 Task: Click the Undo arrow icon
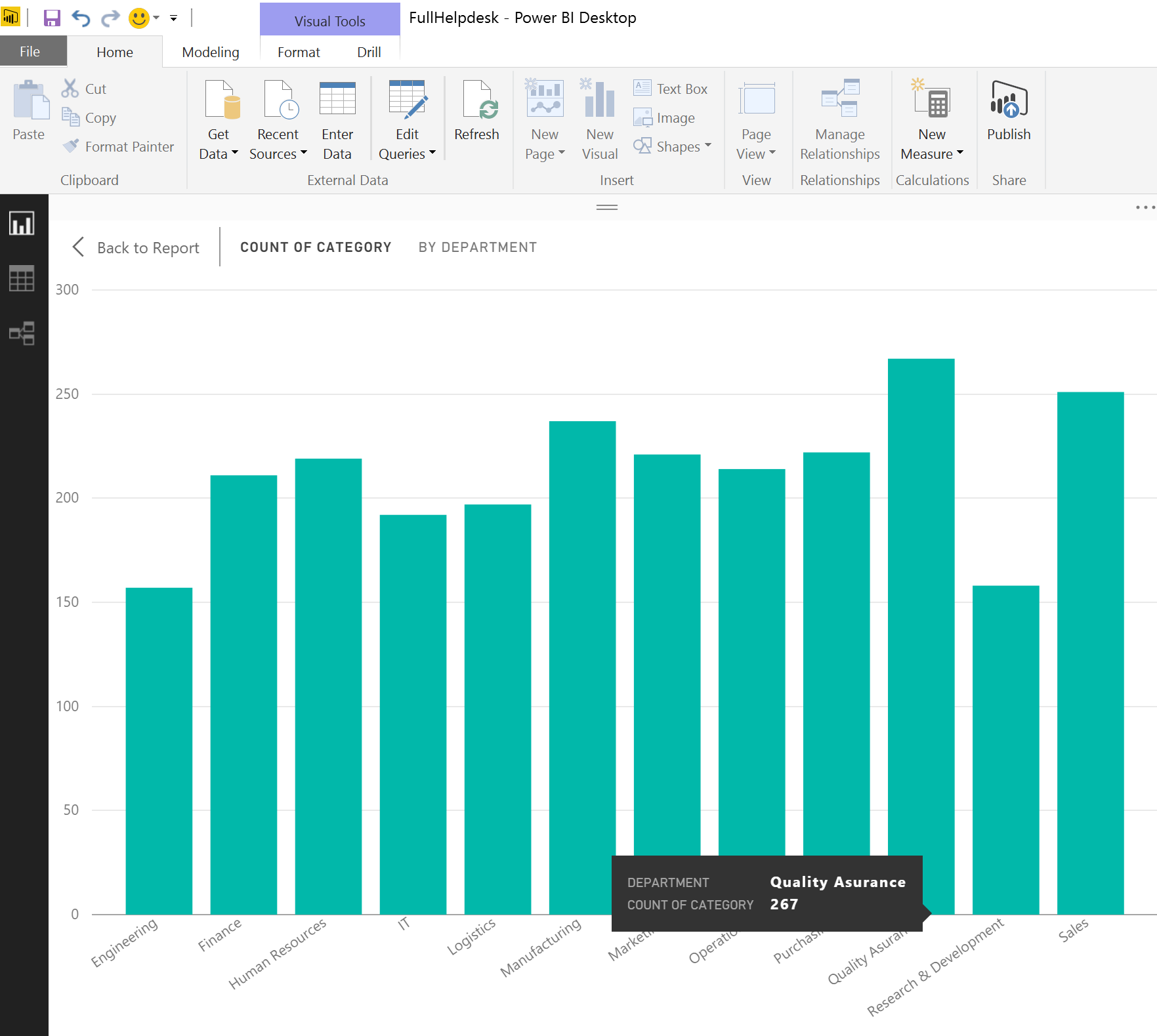click(81, 18)
